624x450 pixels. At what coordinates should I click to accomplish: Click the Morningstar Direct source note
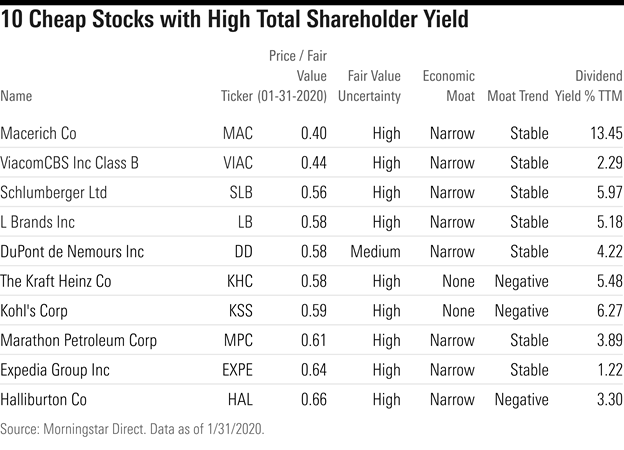133,429
